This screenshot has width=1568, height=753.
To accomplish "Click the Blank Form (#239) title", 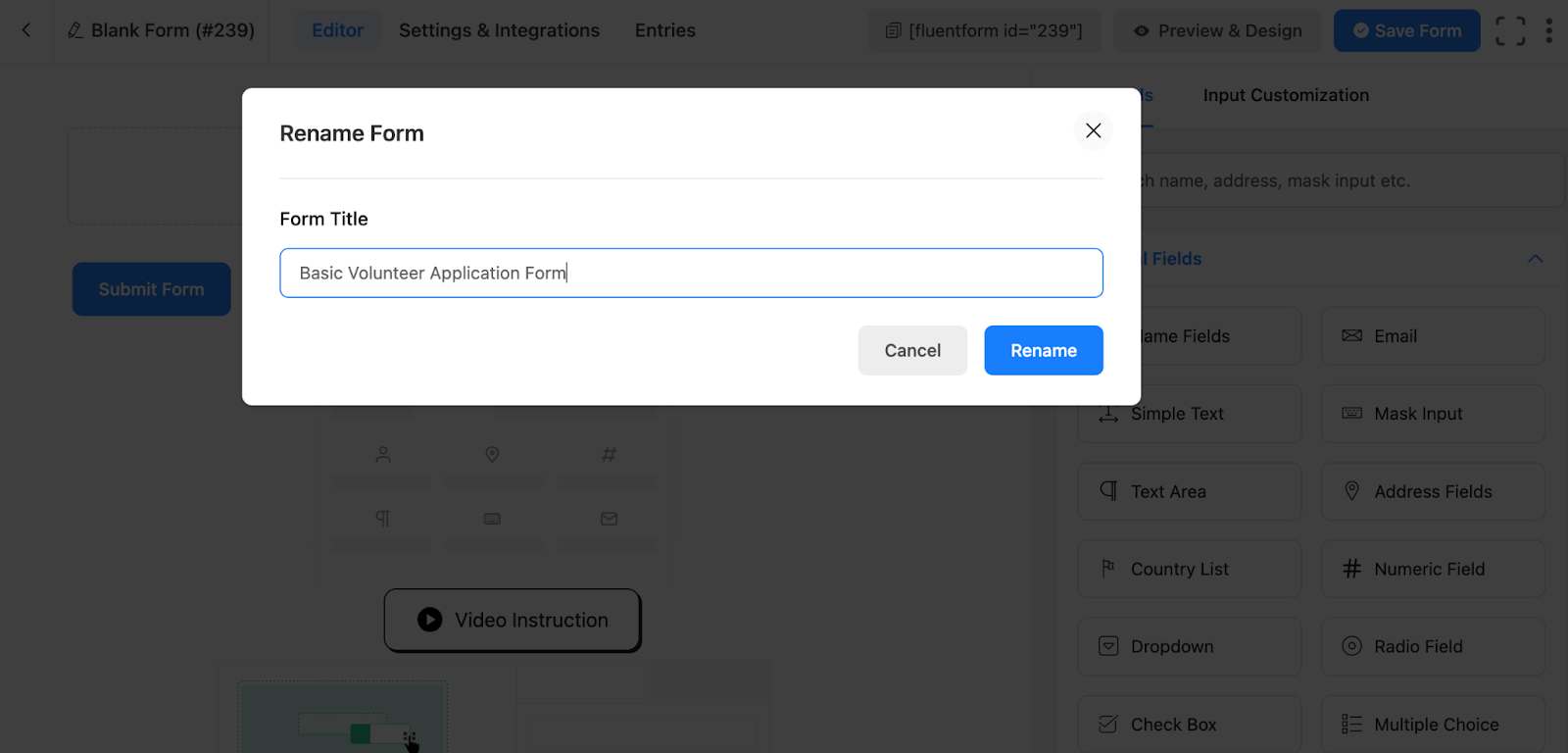I will (x=172, y=30).
